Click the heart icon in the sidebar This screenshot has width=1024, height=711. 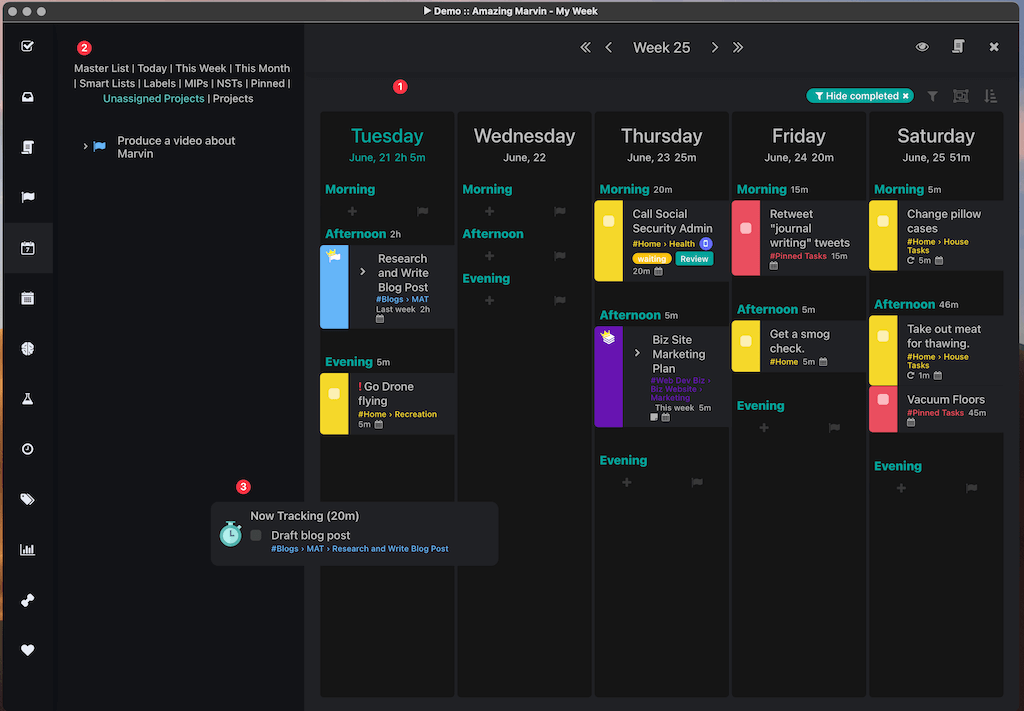click(28, 650)
